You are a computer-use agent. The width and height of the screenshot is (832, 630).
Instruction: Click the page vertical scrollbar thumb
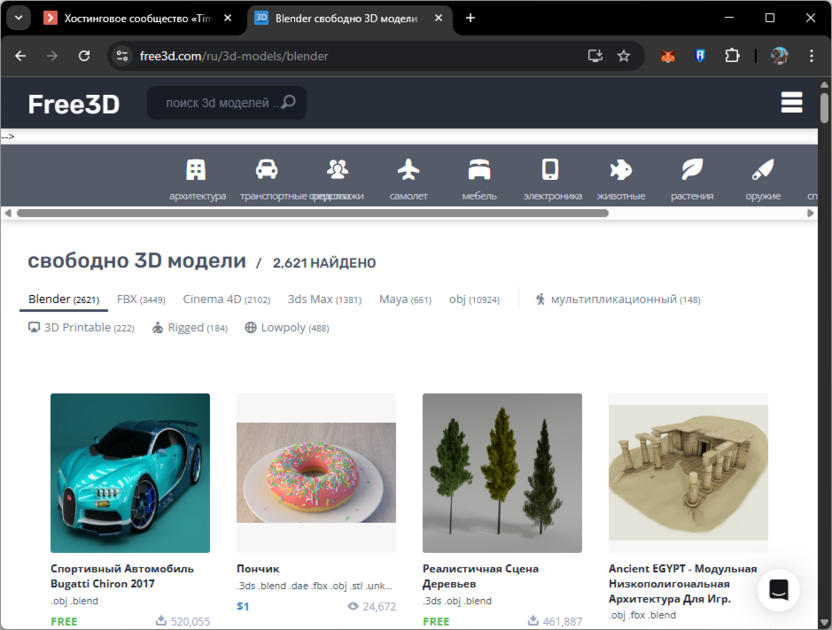(x=824, y=108)
